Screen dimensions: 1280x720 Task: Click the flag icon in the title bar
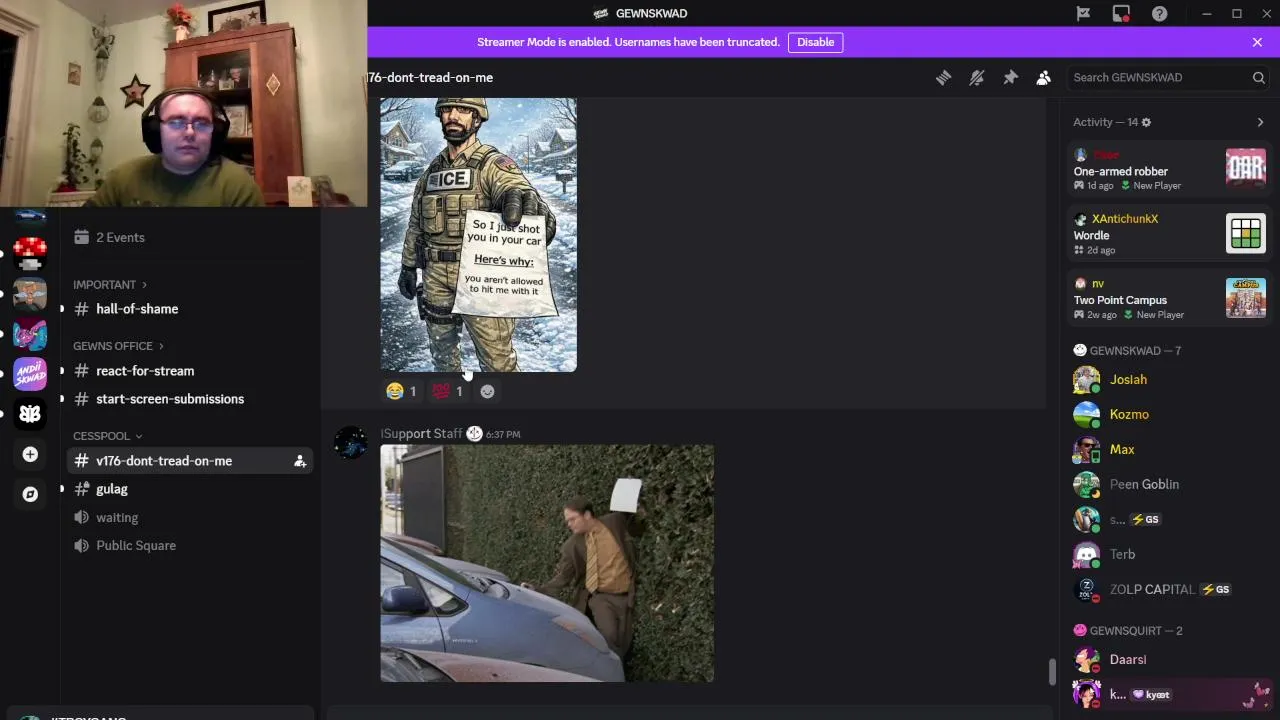point(1083,13)
